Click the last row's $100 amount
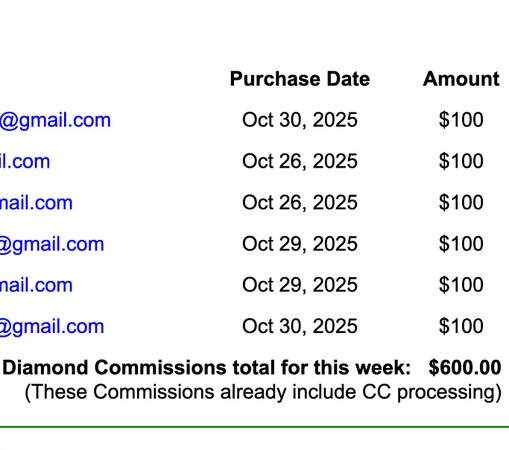 click(x=461, y=326)
